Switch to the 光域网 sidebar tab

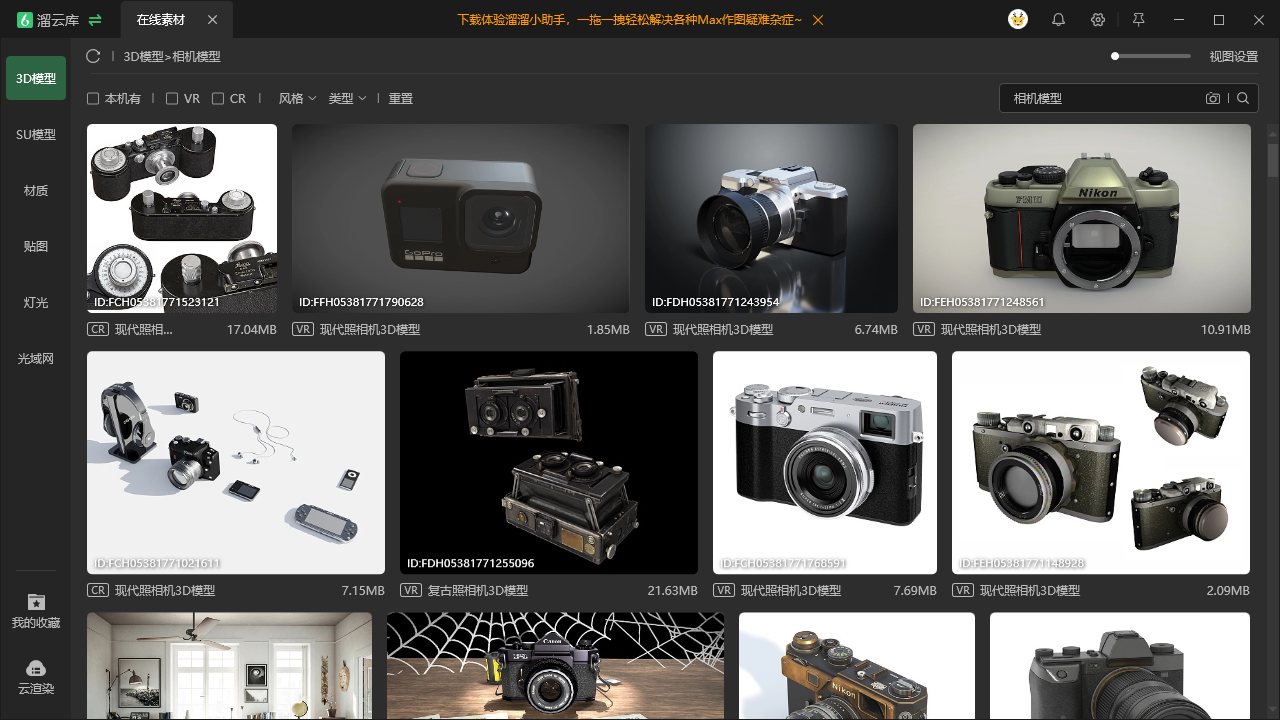coord(36,359)
